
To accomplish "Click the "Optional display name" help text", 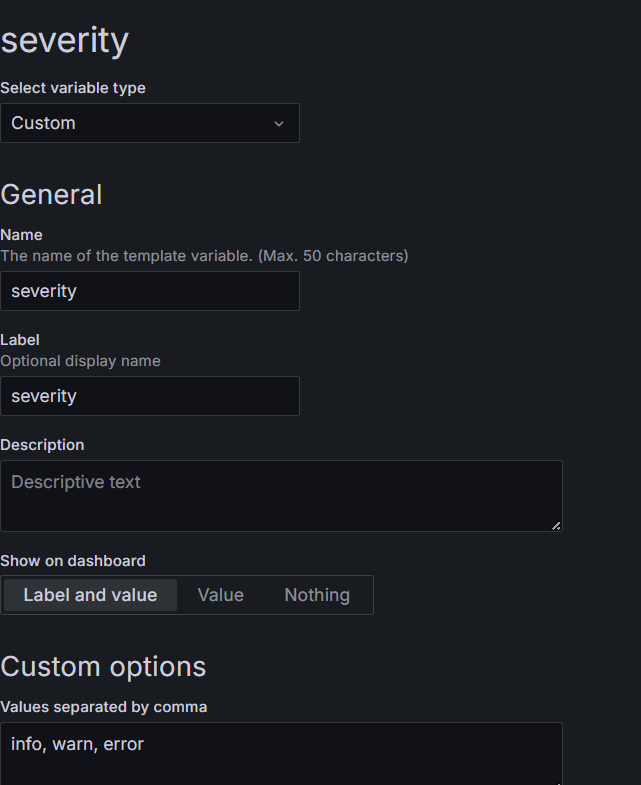I will [80, 361].
